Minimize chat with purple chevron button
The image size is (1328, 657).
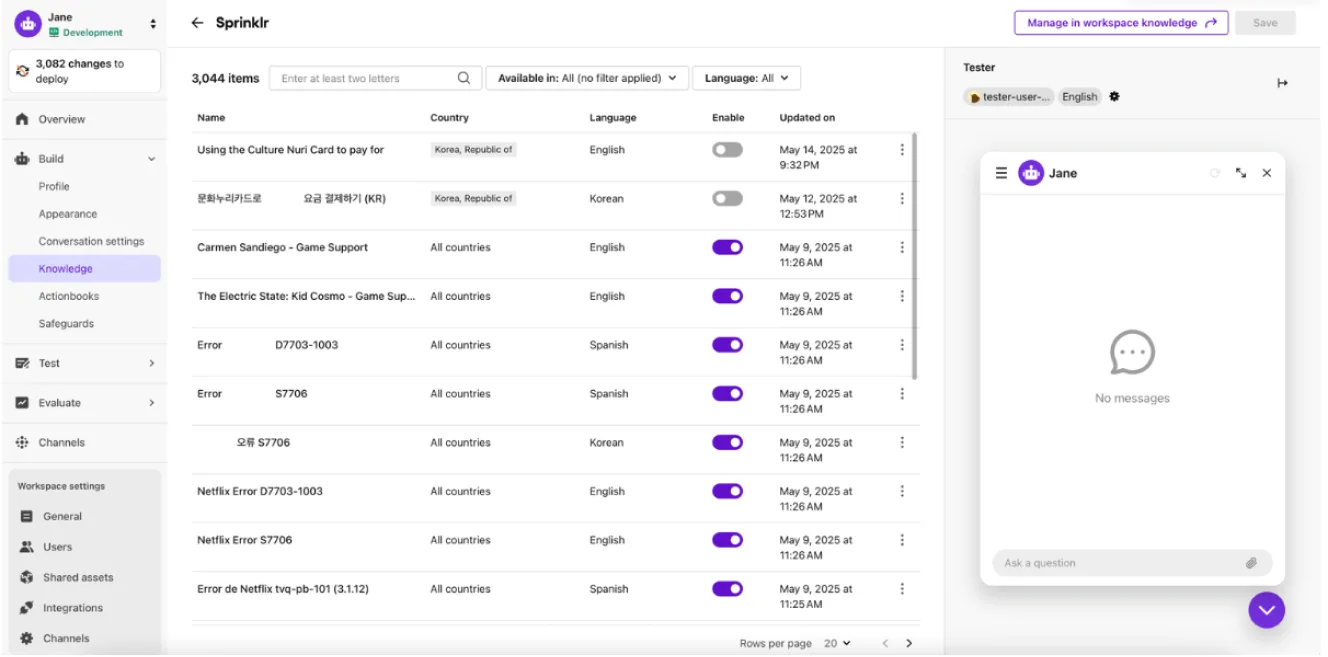tap(1267, 610)
